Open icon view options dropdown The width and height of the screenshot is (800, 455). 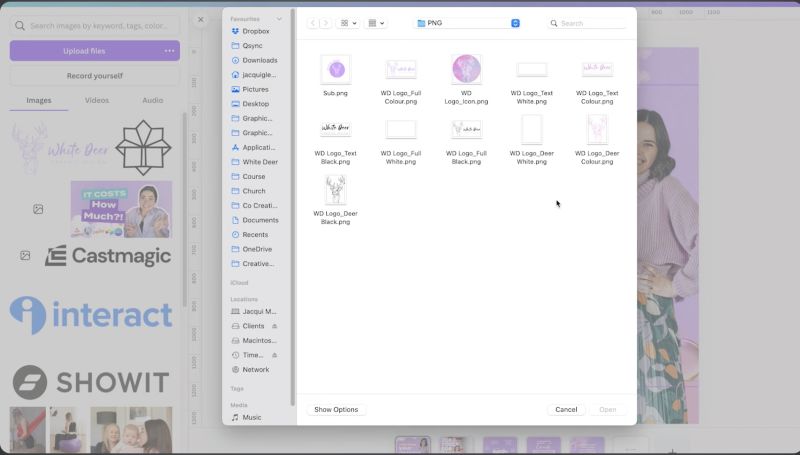(x=348, y=23)
